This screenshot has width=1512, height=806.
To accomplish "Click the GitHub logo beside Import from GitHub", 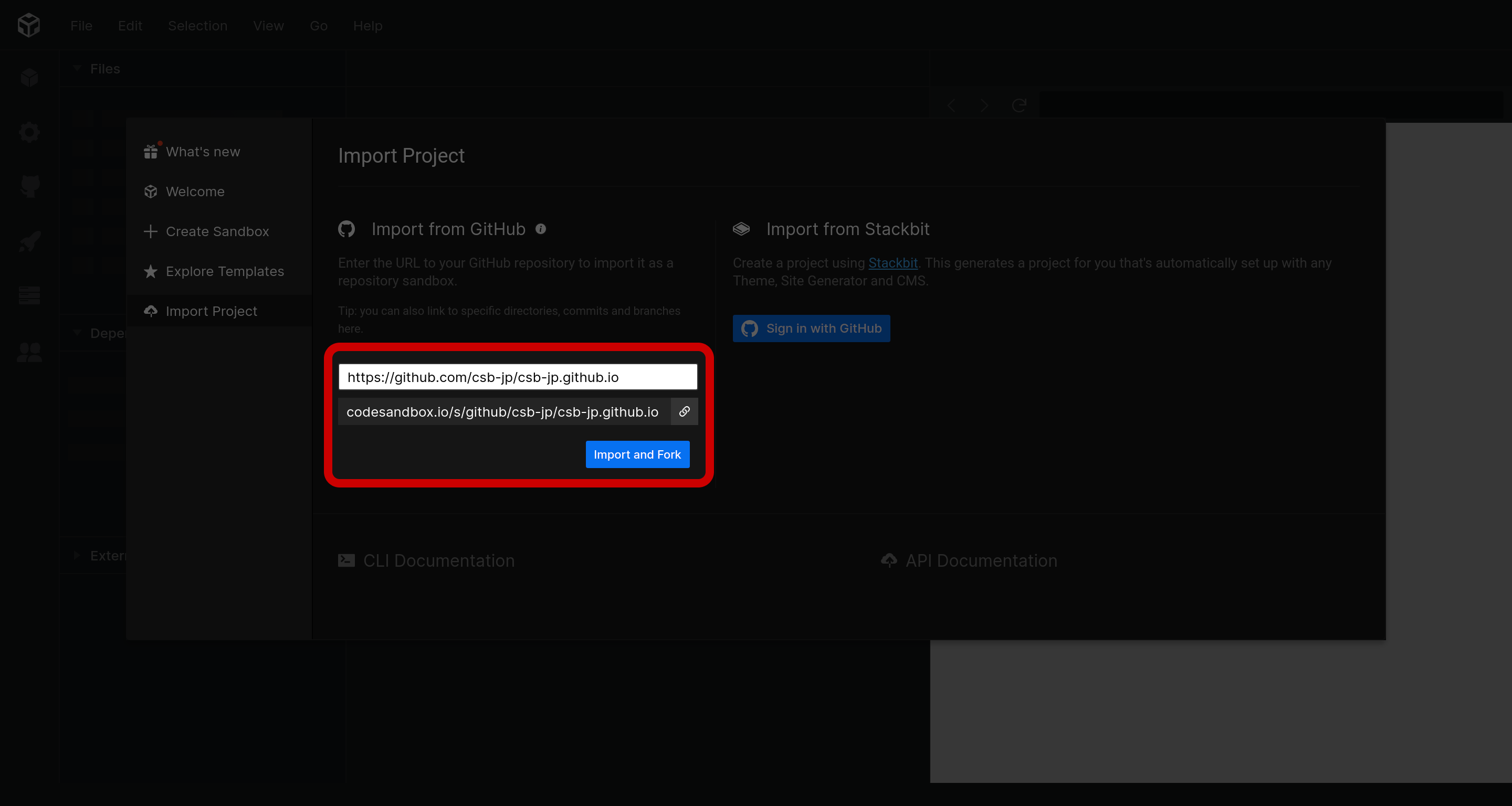I will click(x=346, y=229).
